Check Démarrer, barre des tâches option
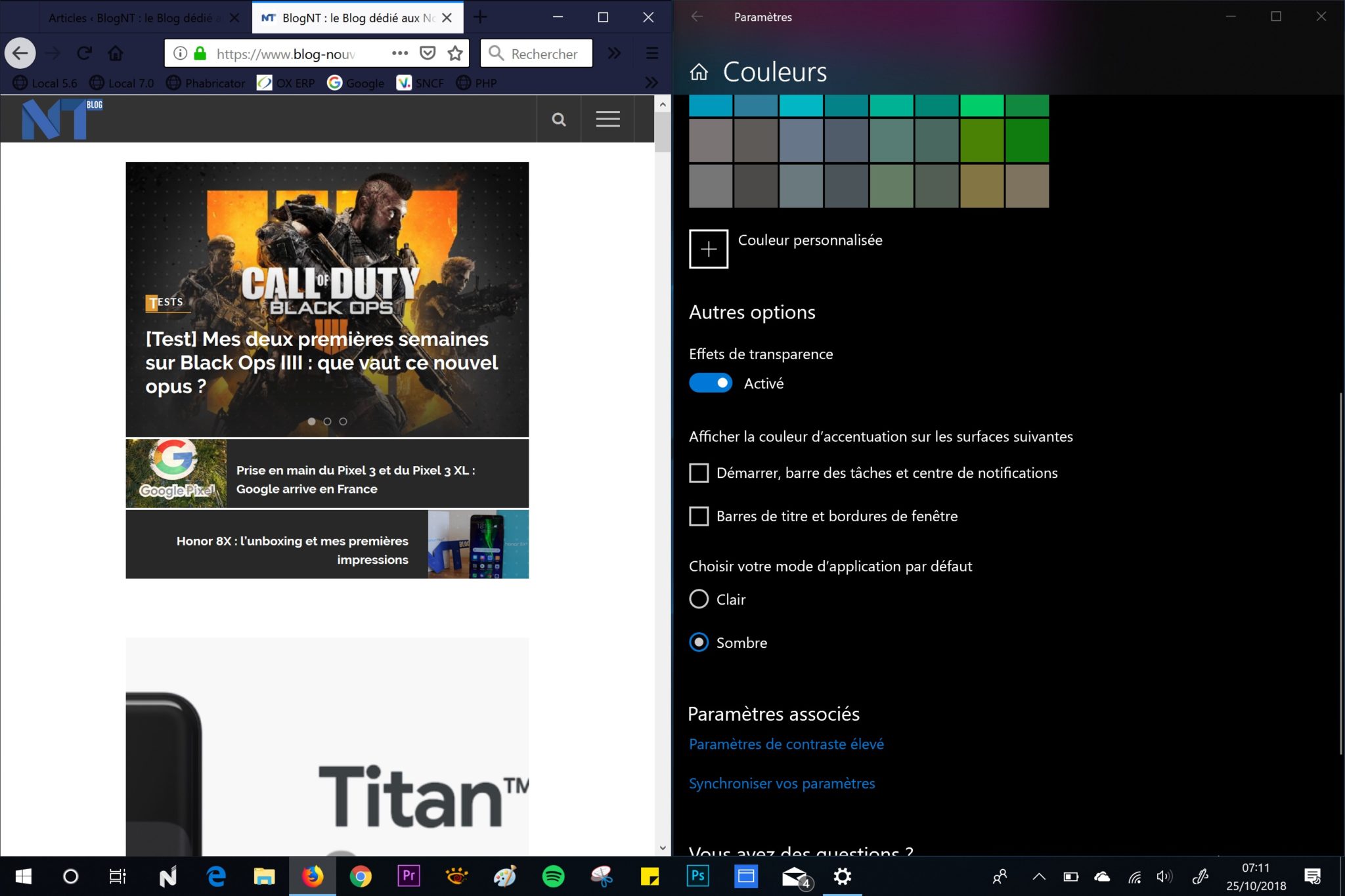The image size is (1345, 896). (699, 473)
